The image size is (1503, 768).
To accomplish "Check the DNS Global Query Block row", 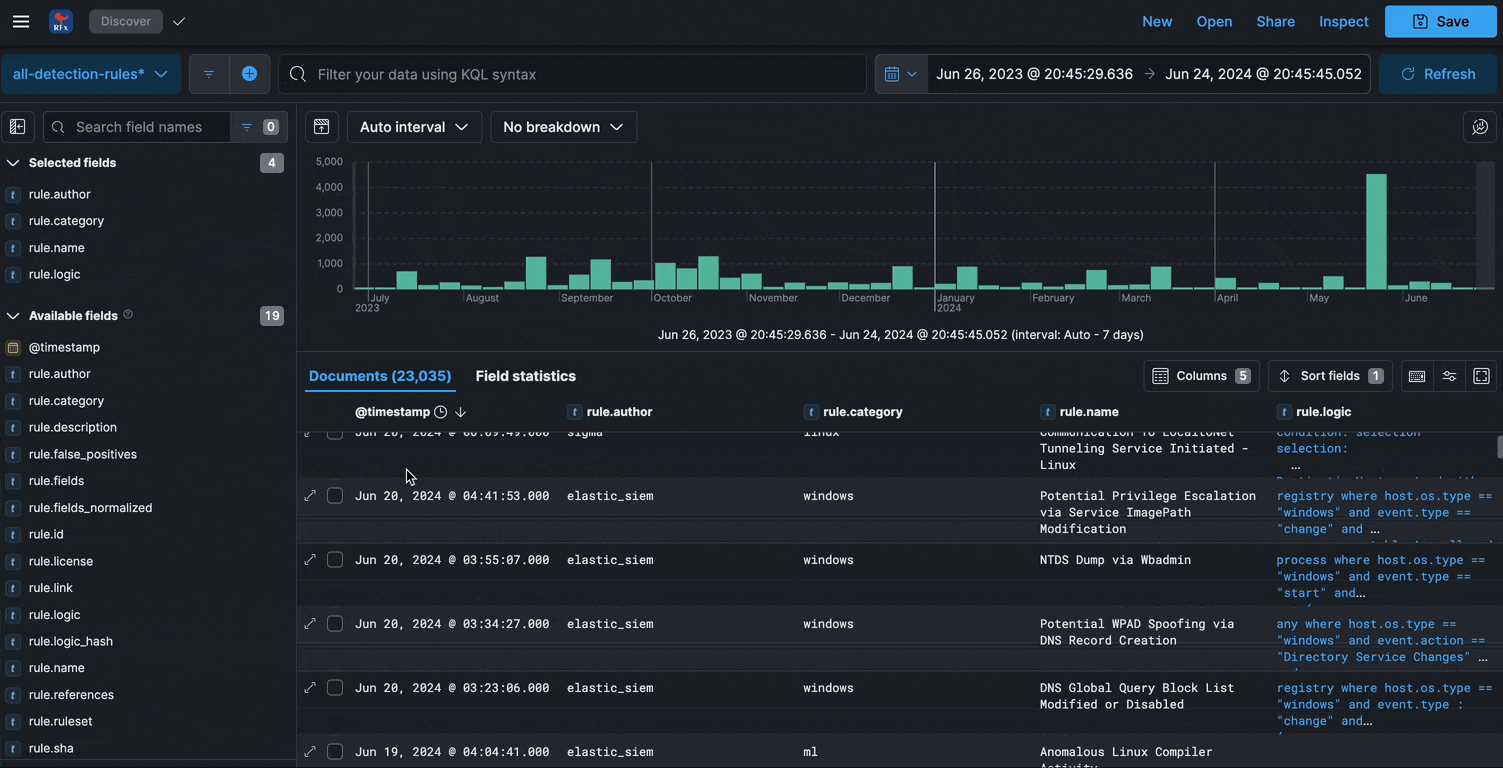I will [335, 688].
